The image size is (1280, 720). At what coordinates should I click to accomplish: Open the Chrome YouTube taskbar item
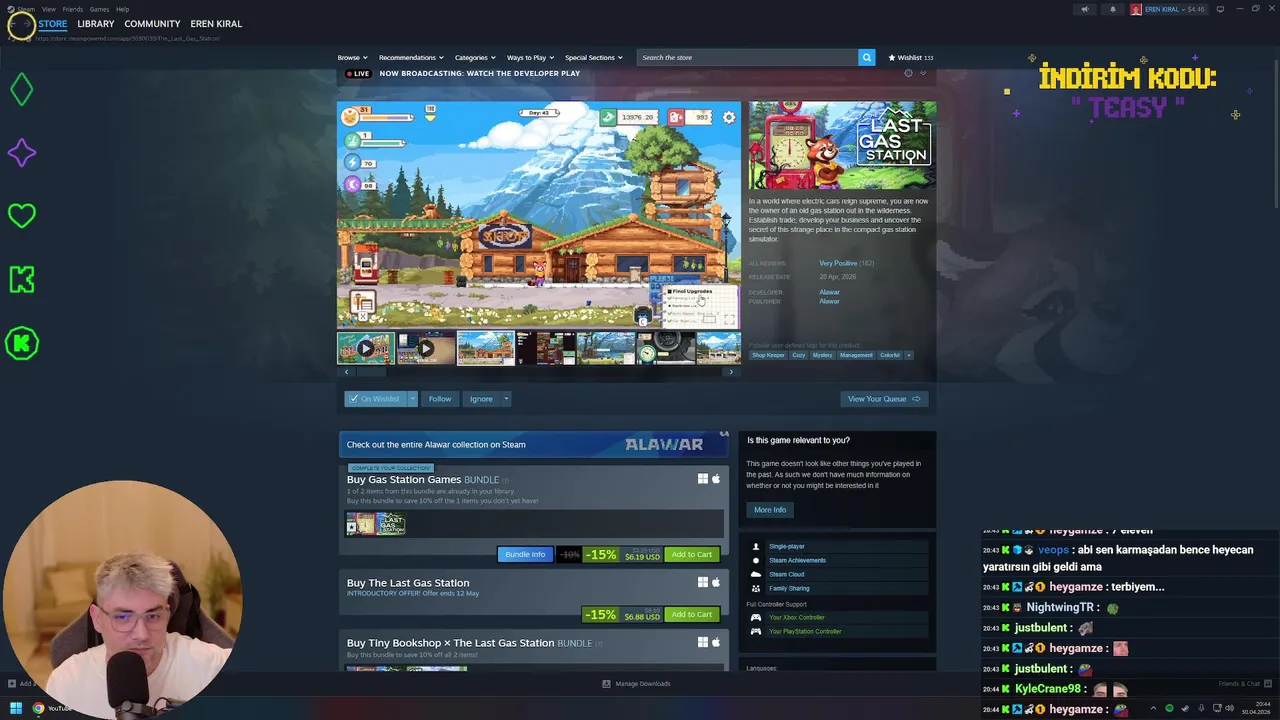pyautogui.click(x=52, y=708)
